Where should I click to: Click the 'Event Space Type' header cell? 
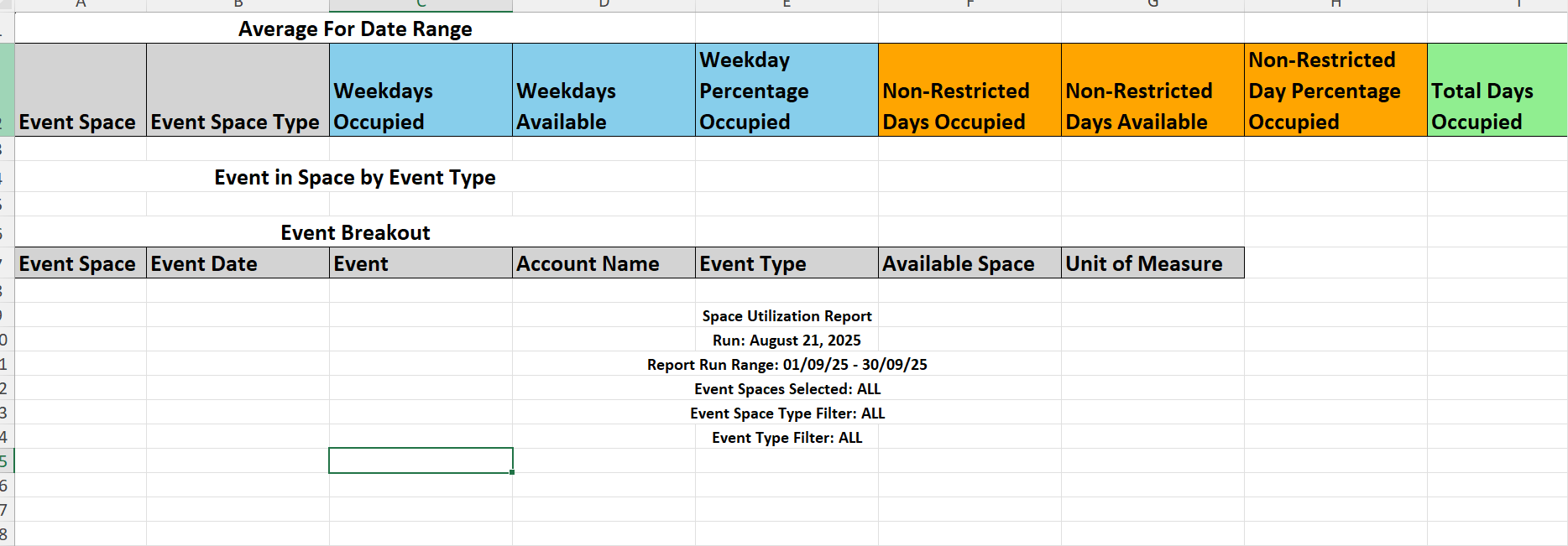coord(238,90)
